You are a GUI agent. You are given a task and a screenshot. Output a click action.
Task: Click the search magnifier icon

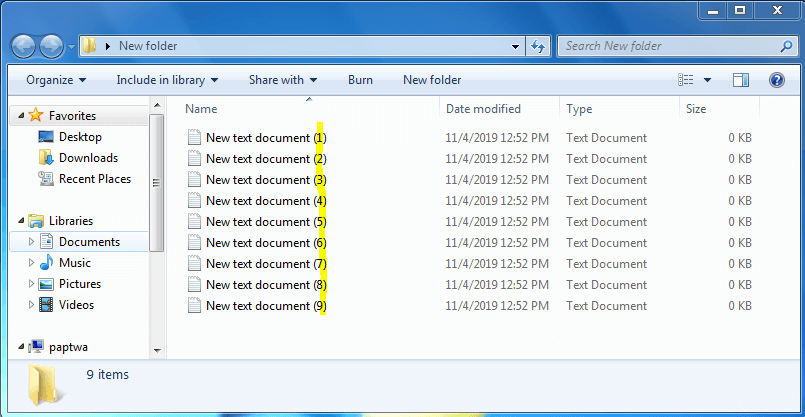(x=786, y=46)
